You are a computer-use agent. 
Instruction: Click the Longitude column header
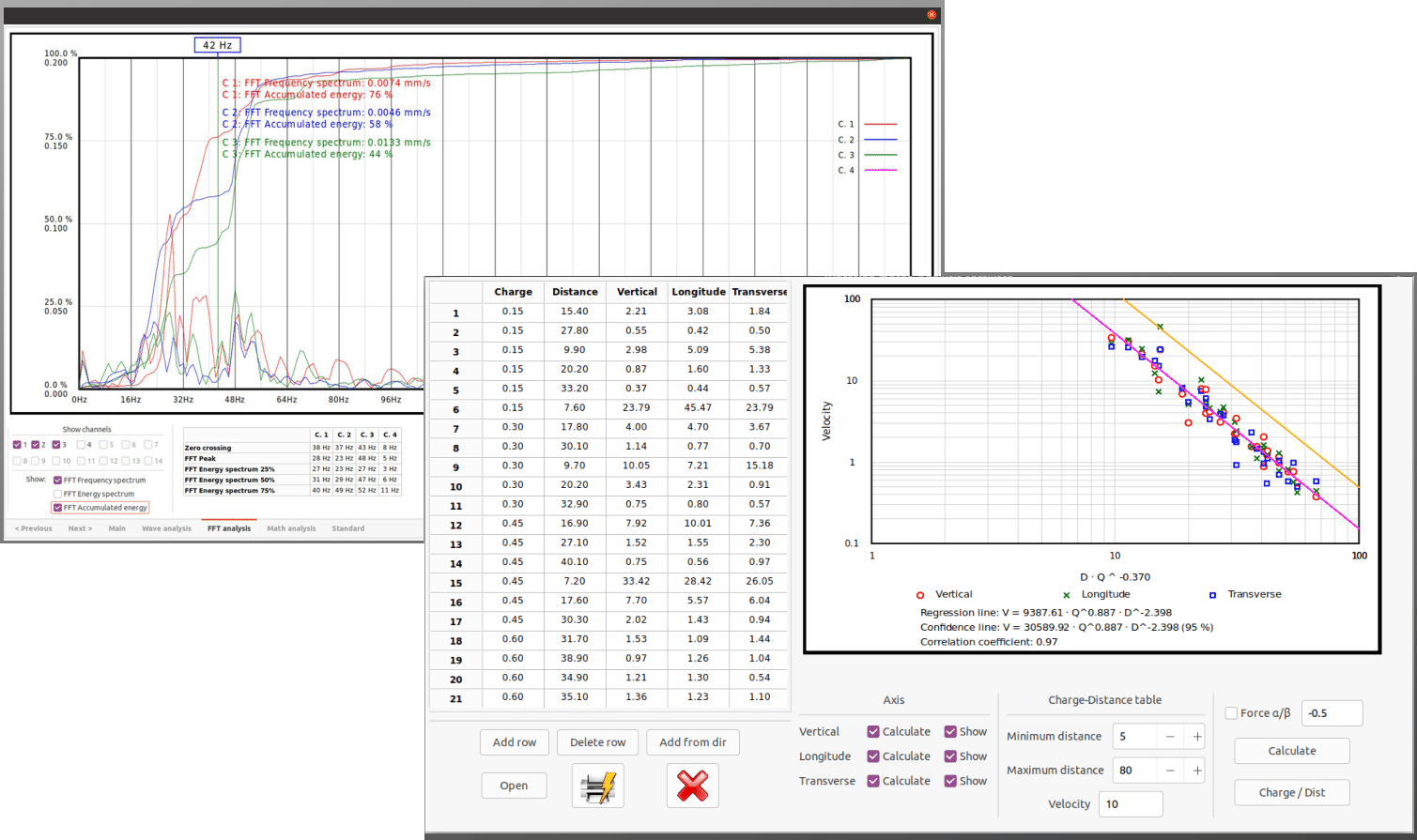coord(699,292)
